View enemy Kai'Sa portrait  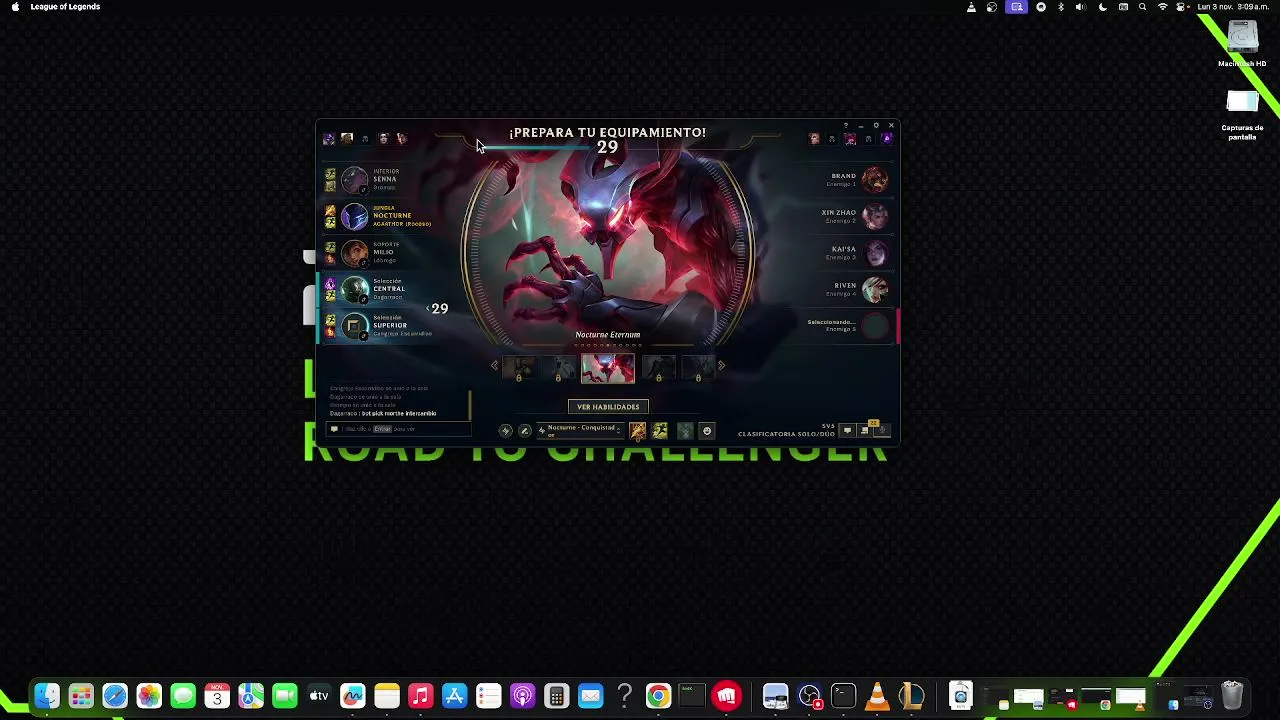point(875,252)
